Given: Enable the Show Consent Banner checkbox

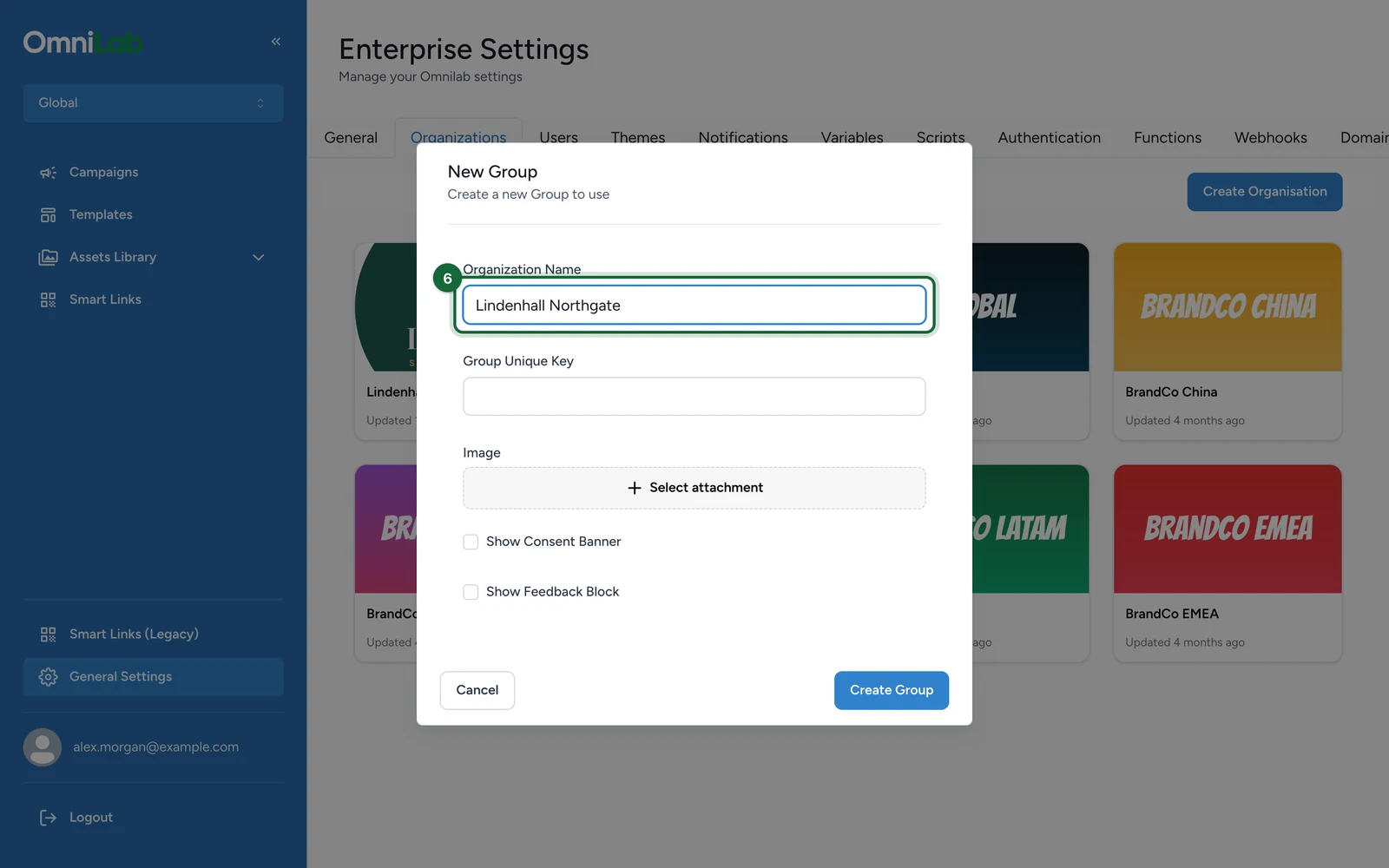Looking at the screenshot, I should coord(471,542).
